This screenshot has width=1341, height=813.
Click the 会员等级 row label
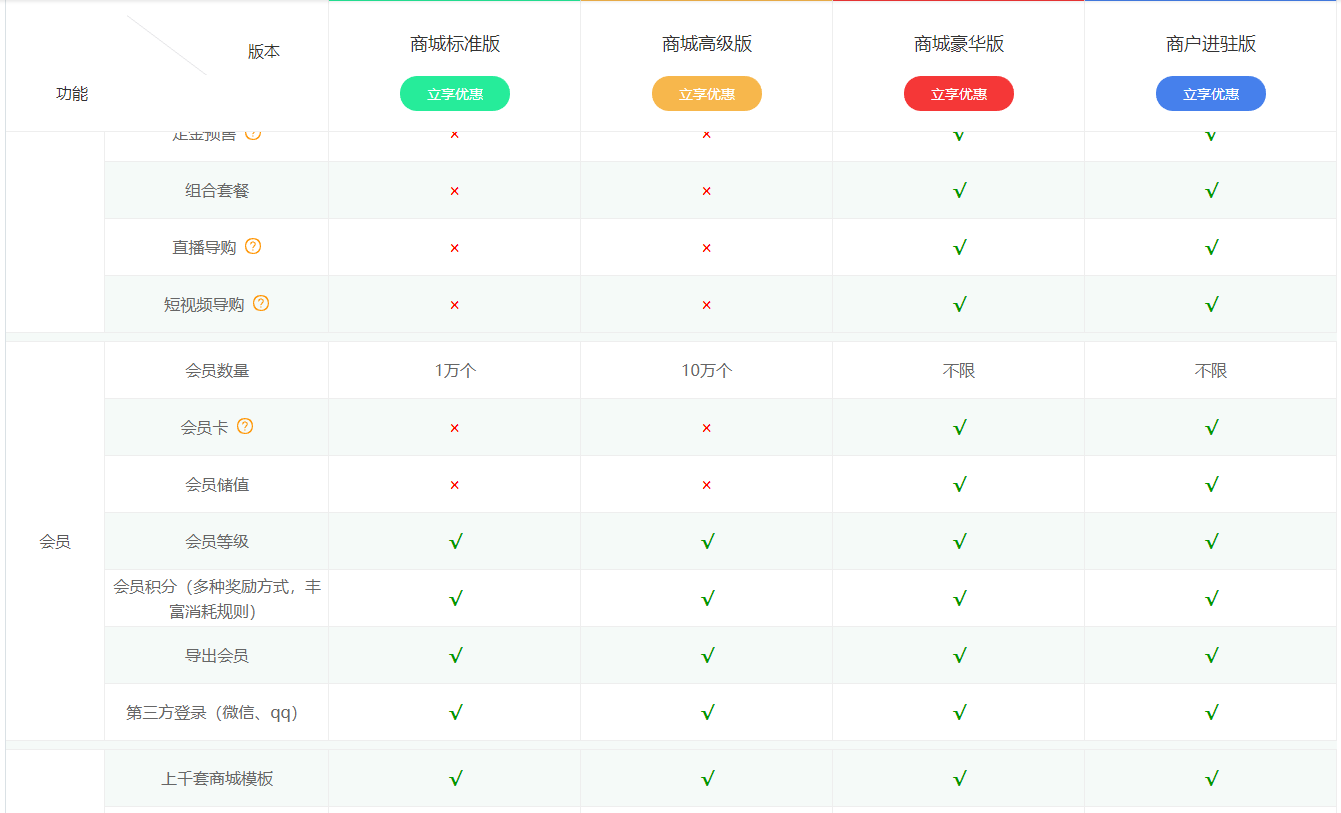[217, 542]
